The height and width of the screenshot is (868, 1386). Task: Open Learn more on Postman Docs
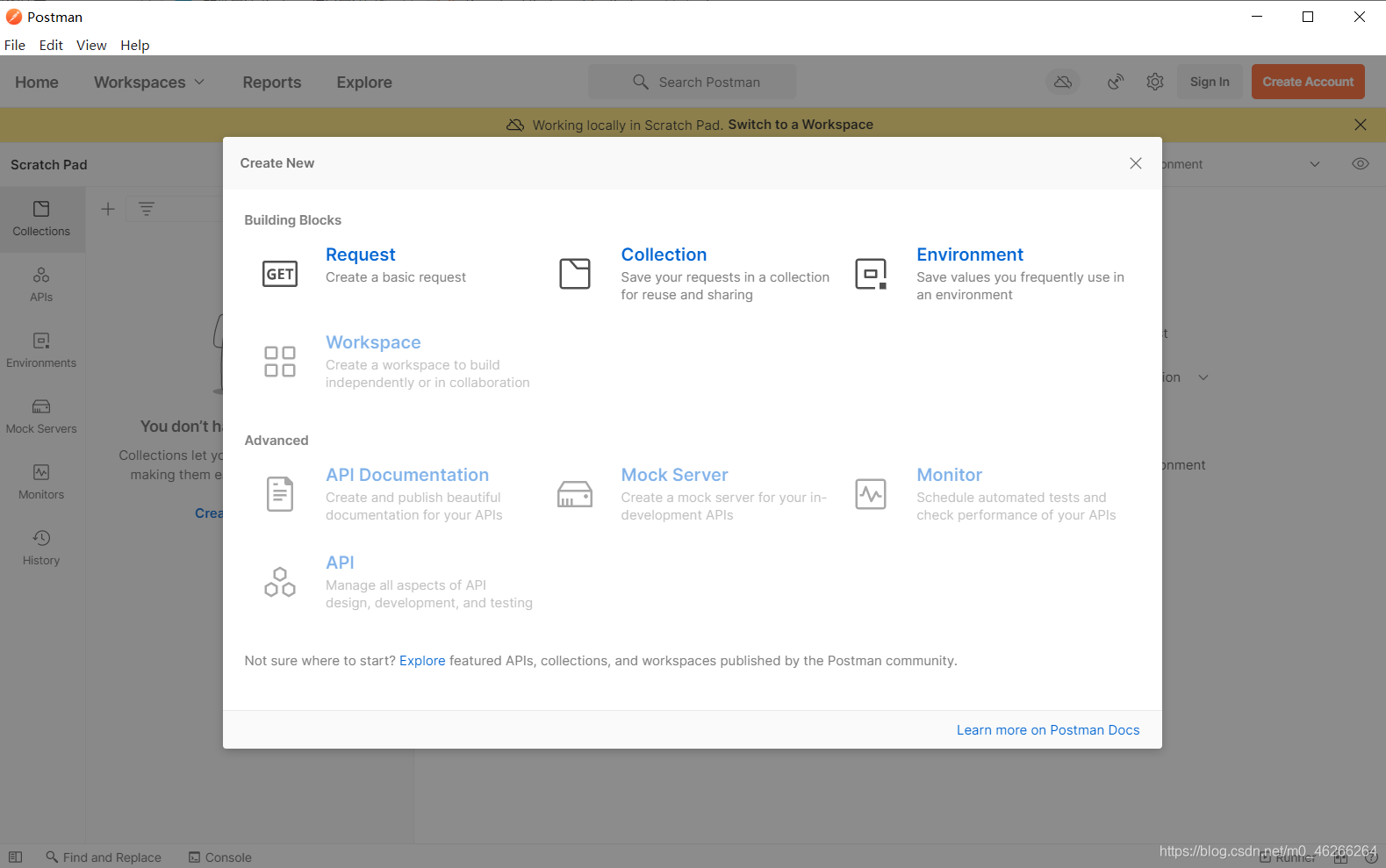click(1048, 730)
